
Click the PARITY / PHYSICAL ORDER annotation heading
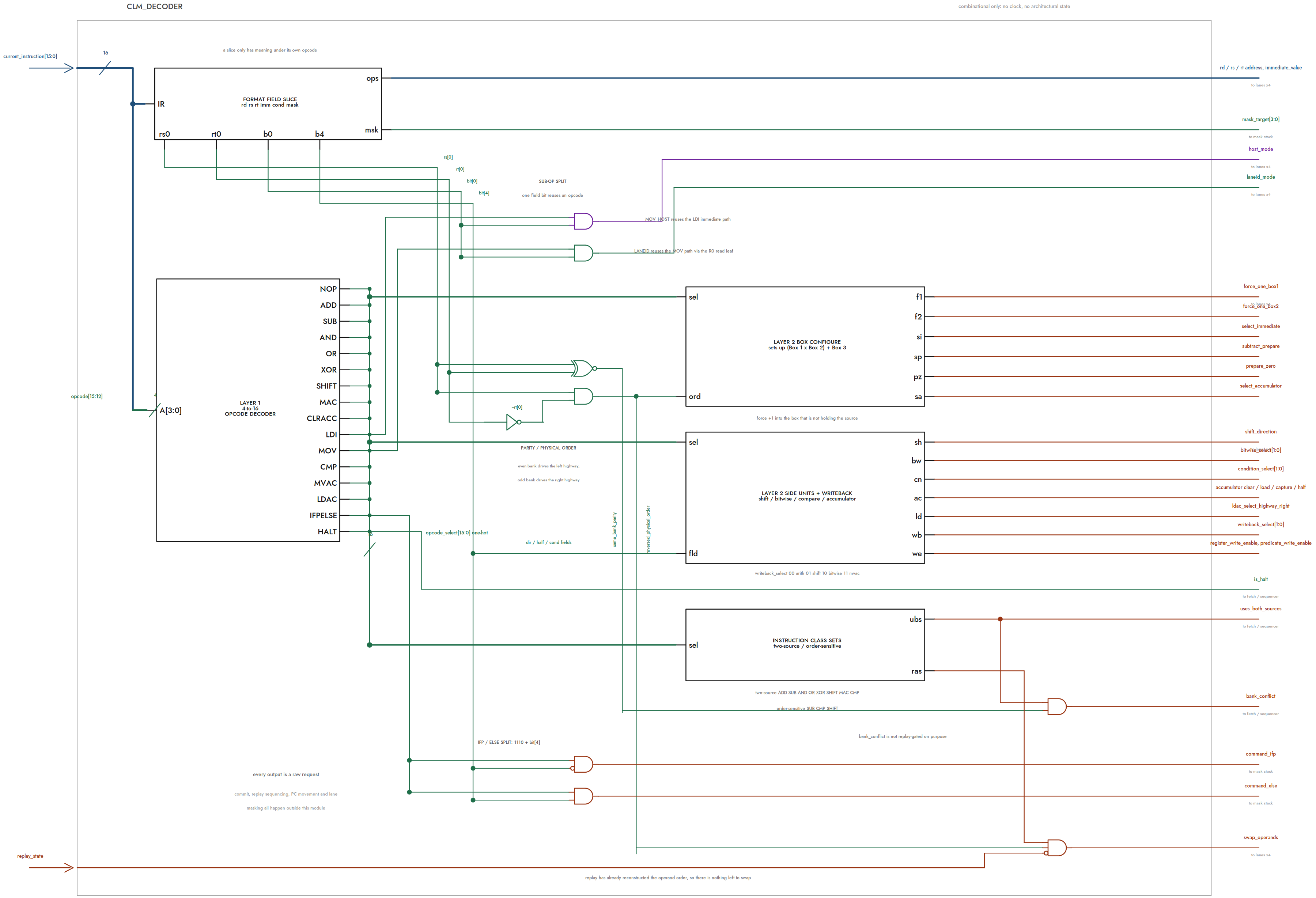(548, 448)
